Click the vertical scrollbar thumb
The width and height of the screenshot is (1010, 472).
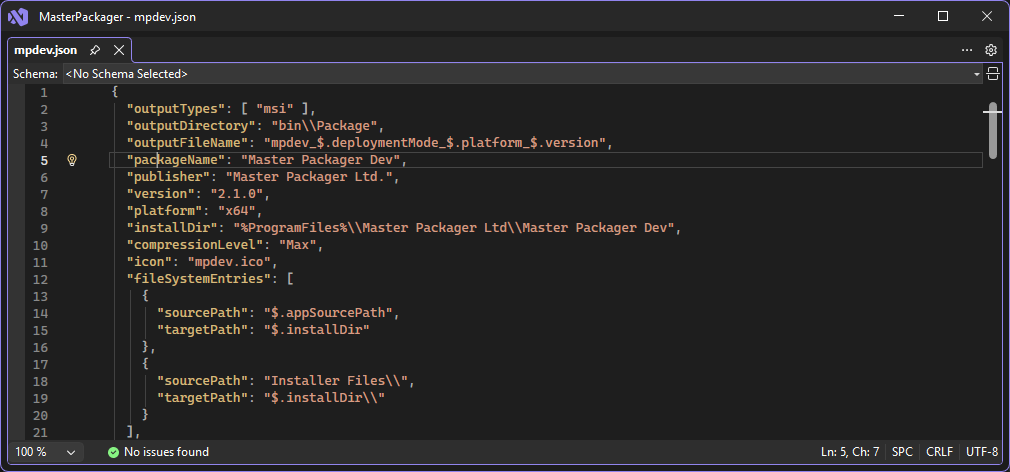(993, 129)
